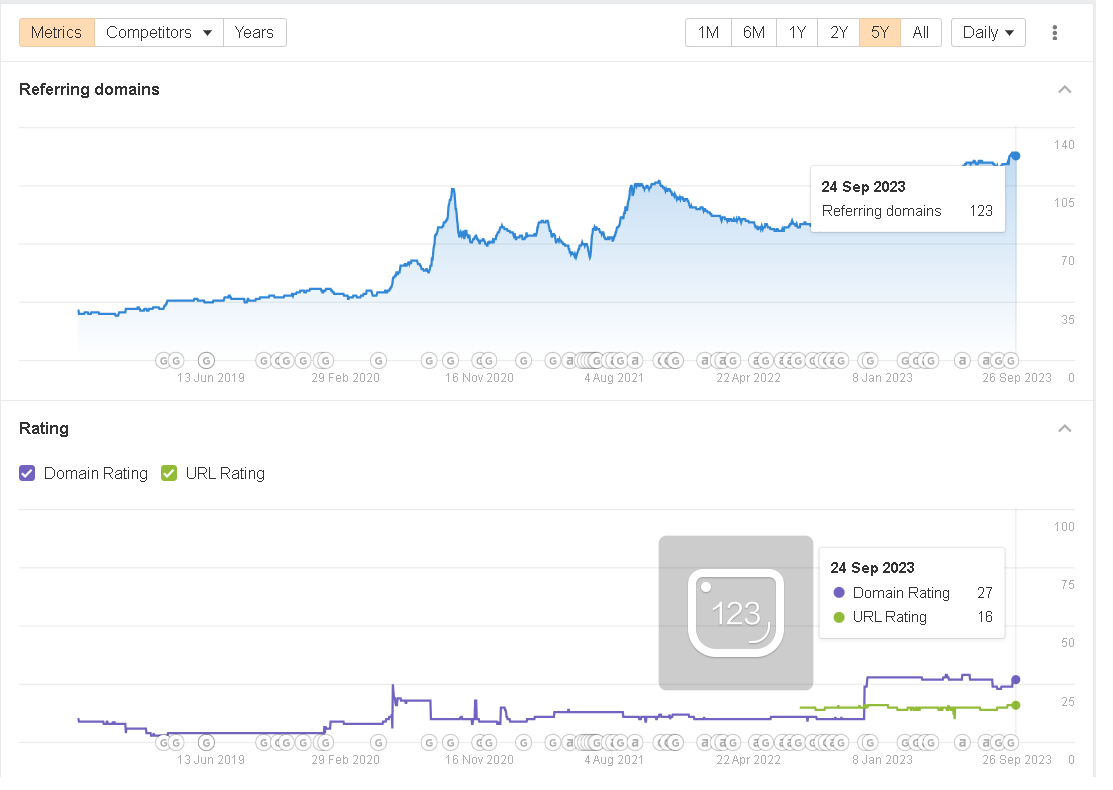Click the Google update marker above 13 Jun 2019 in Referring domains chart
The width and height of the screenshot is (1113, 790).
click(x=206, y=360)
